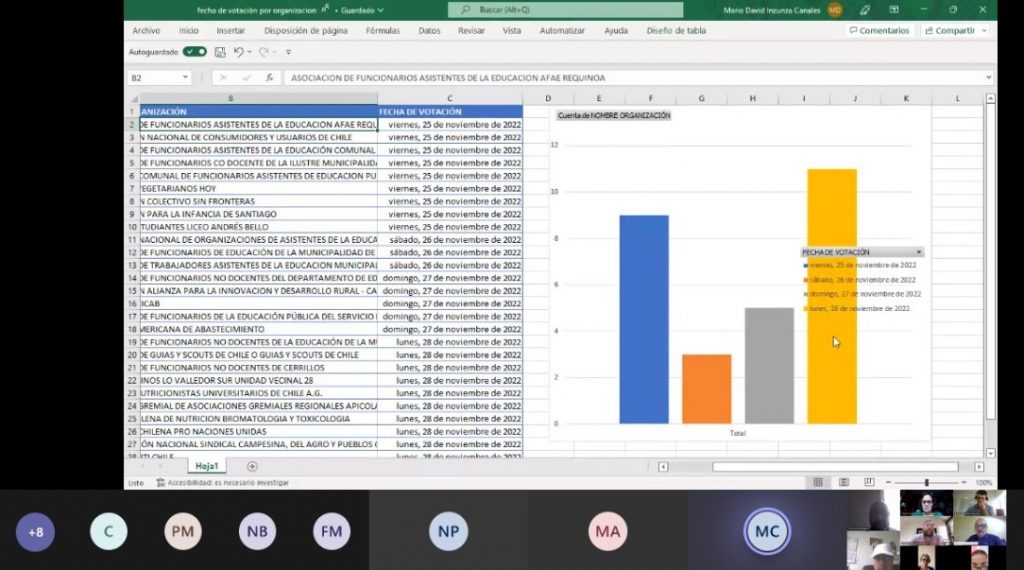This screenshot has height=570, width=1024.
Task: Open the Insertar ribbon tab
Action: 231,31
